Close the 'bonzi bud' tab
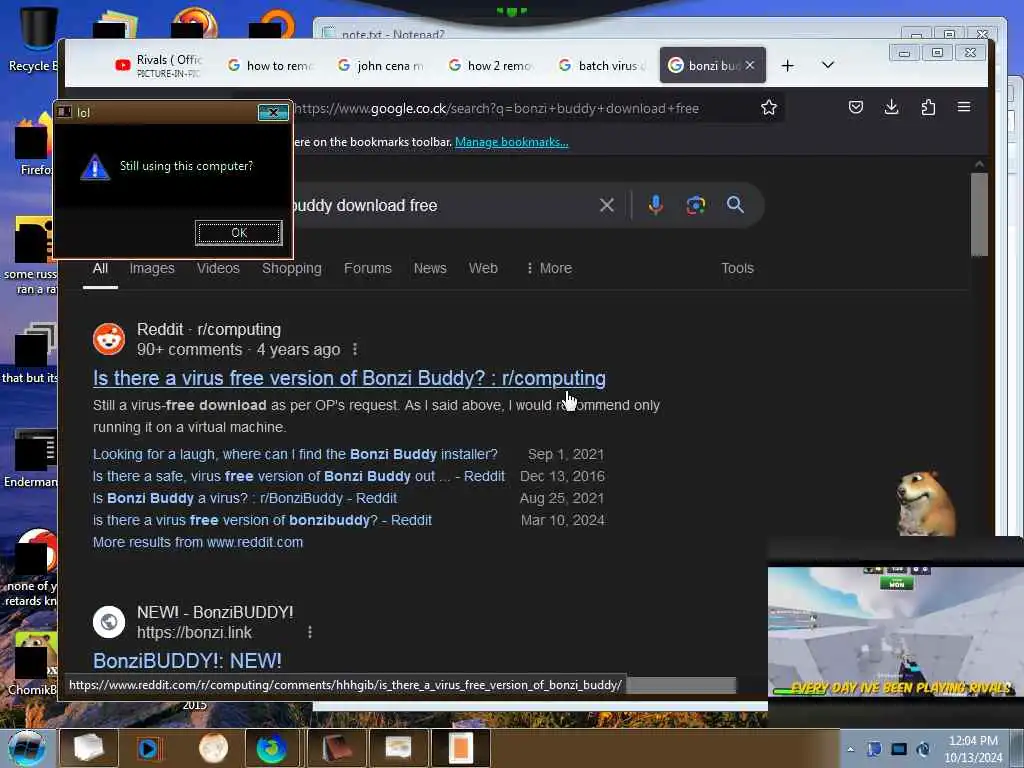The height and width of the screenshot is (768, 1024). coord(750,65)
